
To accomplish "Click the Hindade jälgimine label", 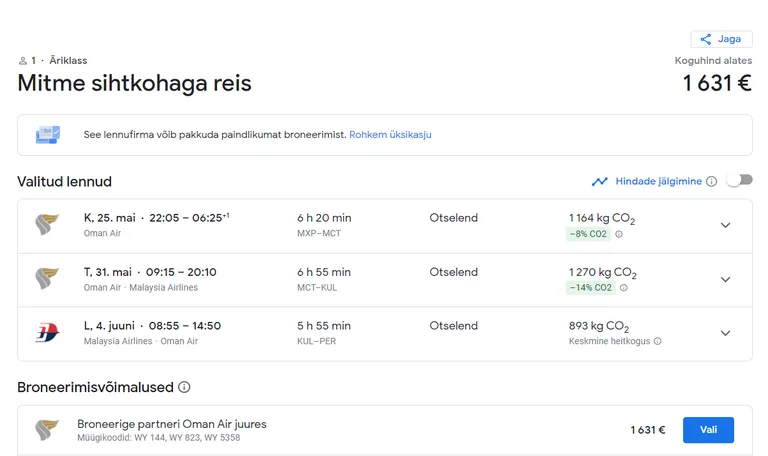I will 658,182.
